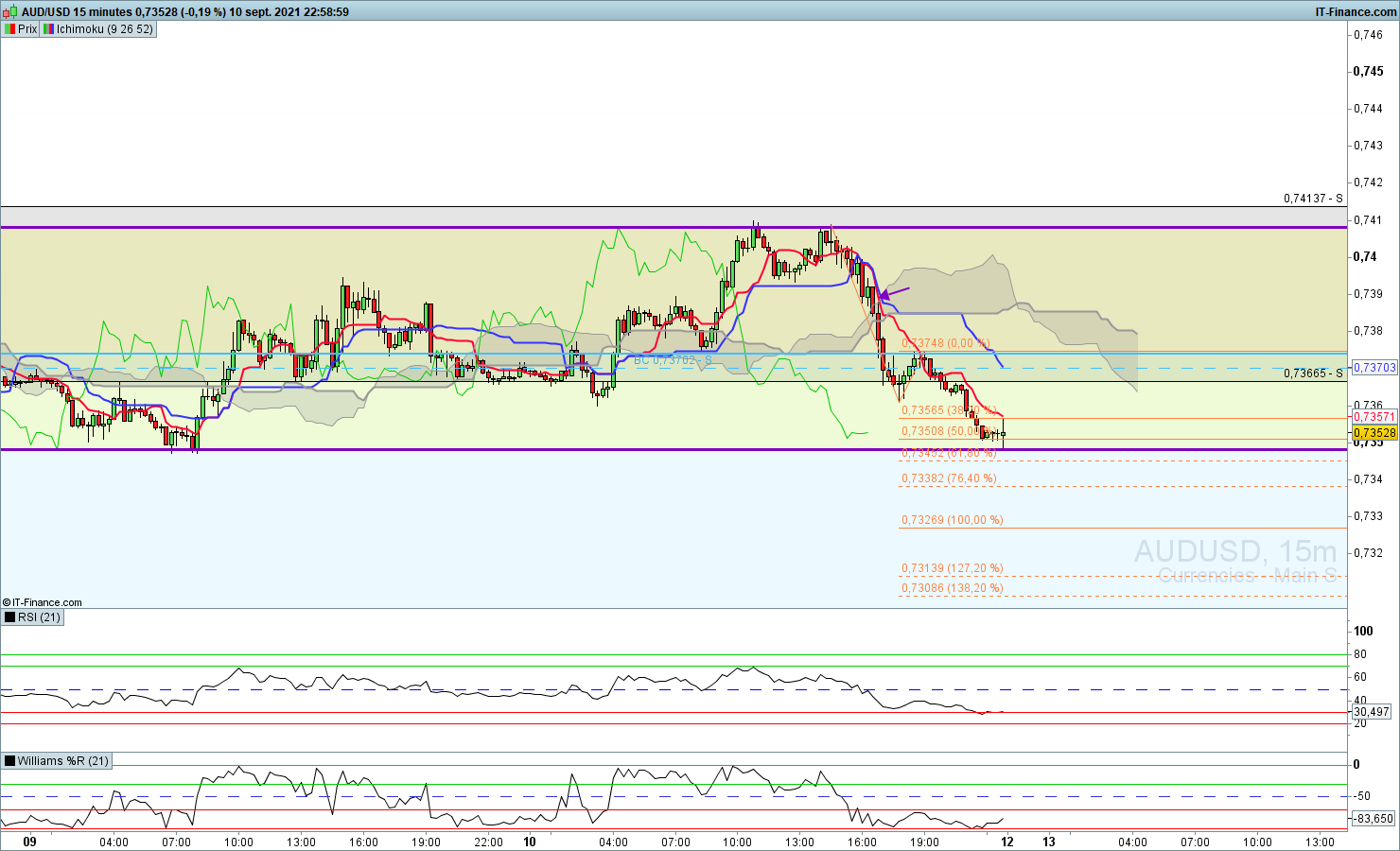Image resolution: width=1400 pixels, height=851 pixels.
Task: Select the AUD/USD 15 minutes chart title
Action: (78, 12)
